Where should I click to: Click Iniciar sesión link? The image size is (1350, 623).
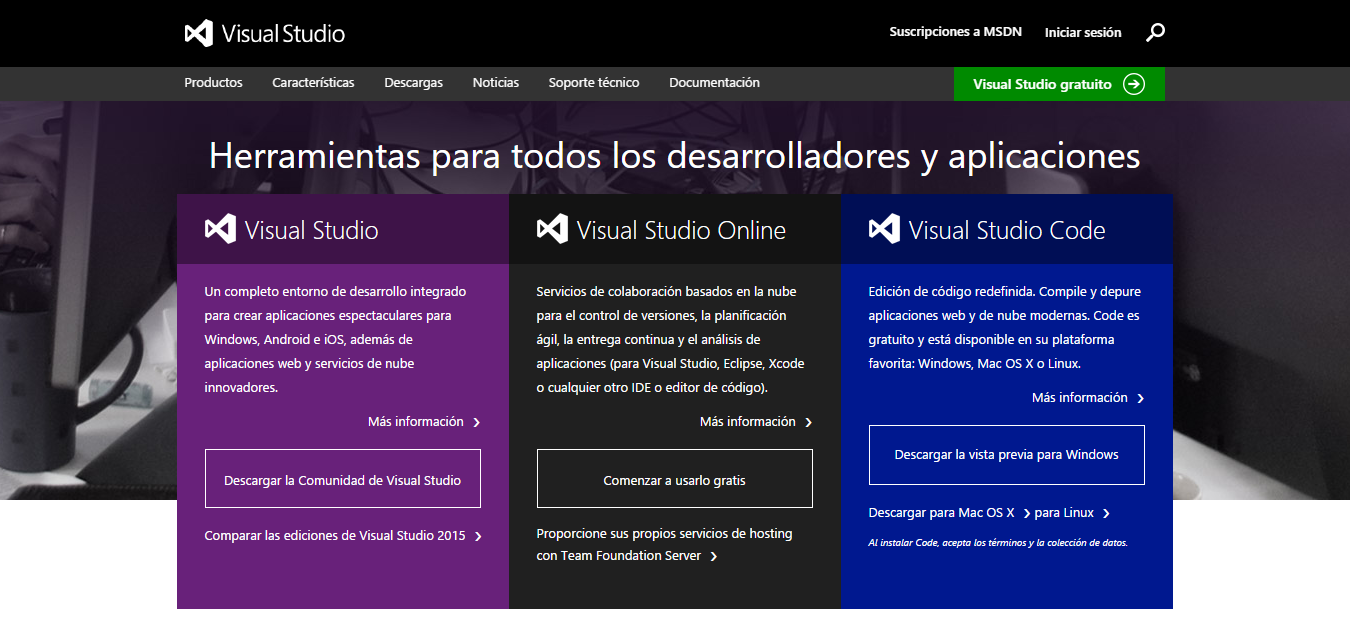pyautogui.click(x=1083, y=33)
